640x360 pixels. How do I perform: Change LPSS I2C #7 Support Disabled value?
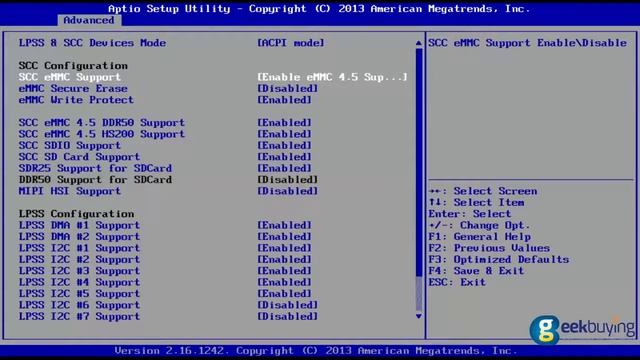[x=287, y=317]
